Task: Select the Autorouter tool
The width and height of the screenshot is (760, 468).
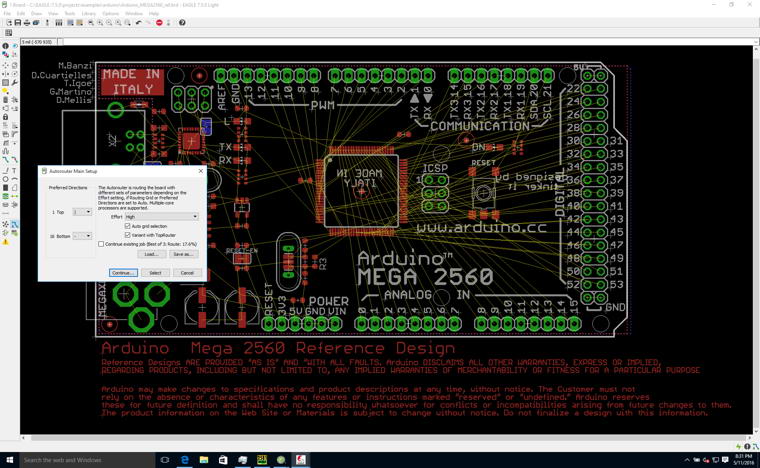Action: coord(15,224)
